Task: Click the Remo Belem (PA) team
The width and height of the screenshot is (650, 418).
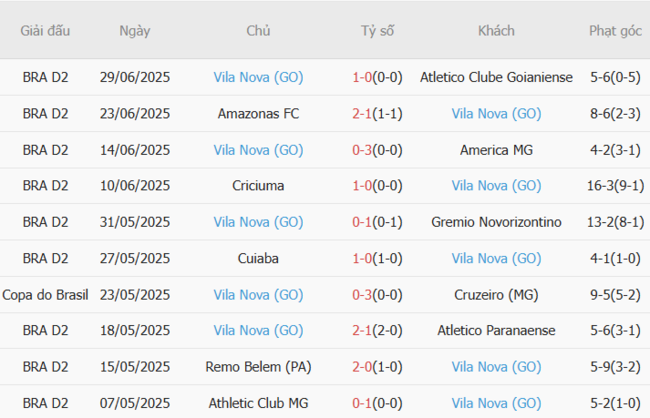Action: [258, 367]
